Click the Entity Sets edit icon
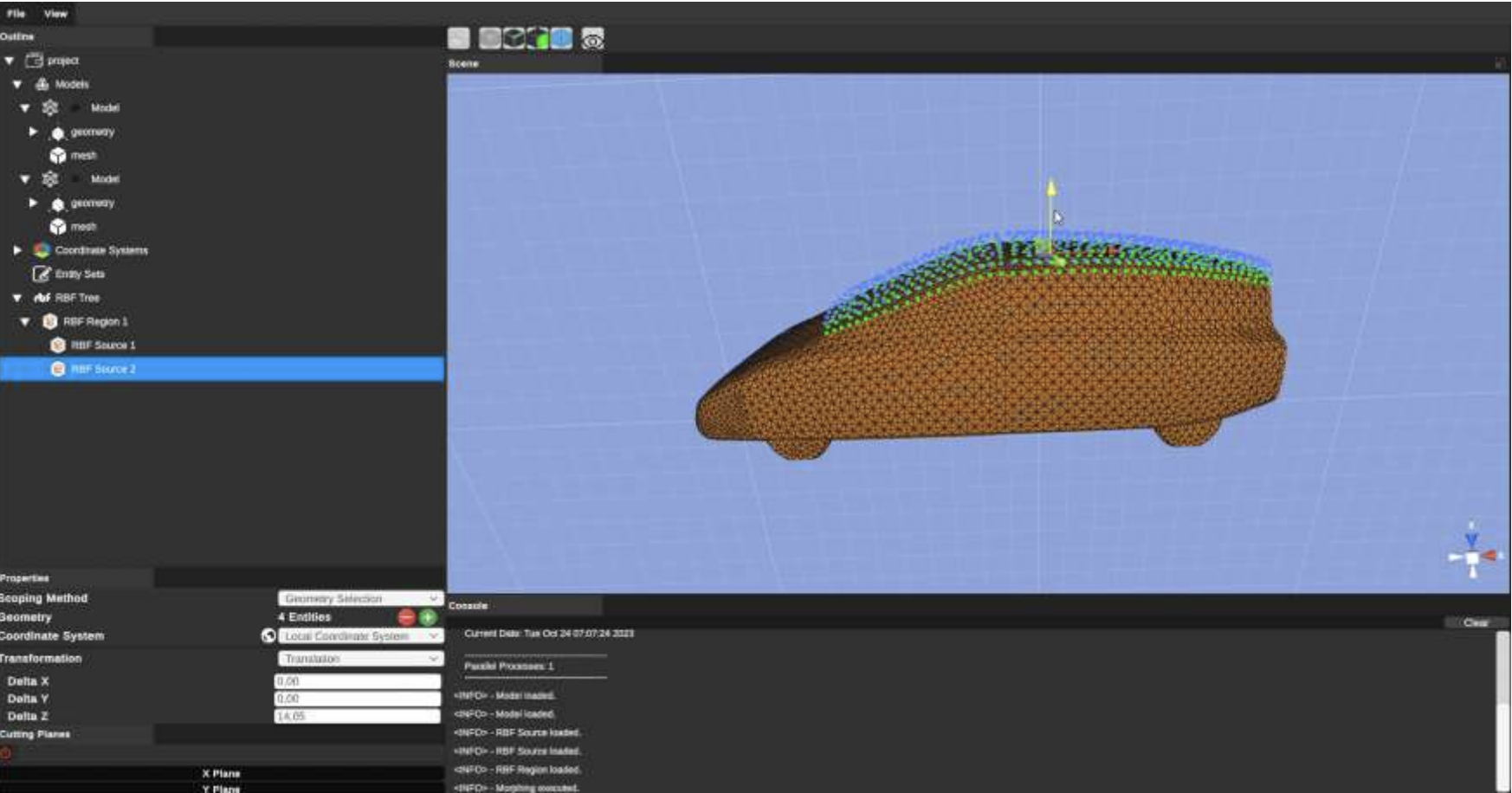This screenshot has height=793, width=1512. (x=42, y=274)
